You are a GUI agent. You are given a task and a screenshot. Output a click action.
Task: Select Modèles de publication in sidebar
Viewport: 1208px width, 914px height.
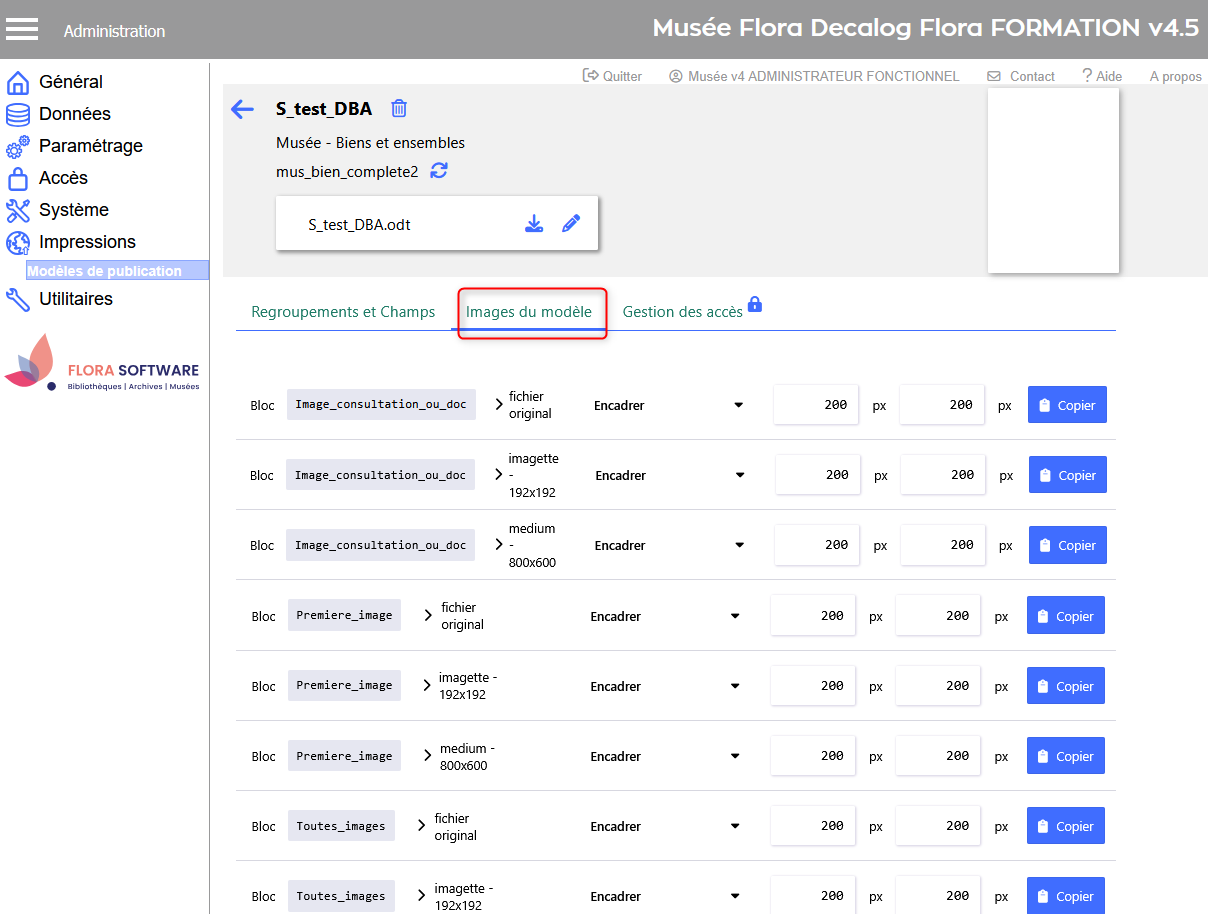click(x=105, y=271)
